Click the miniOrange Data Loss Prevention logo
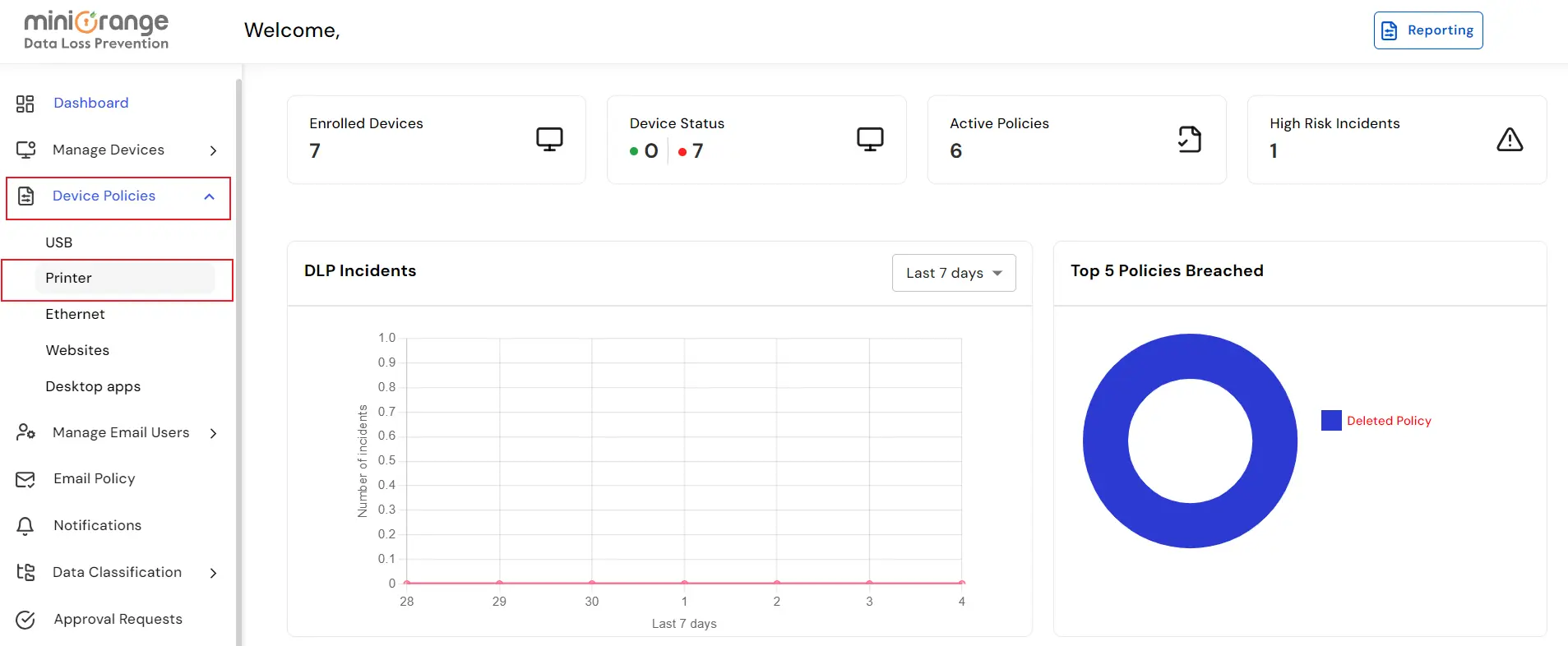The width and height of the screenshot is (1568, 646). (96, 30)
